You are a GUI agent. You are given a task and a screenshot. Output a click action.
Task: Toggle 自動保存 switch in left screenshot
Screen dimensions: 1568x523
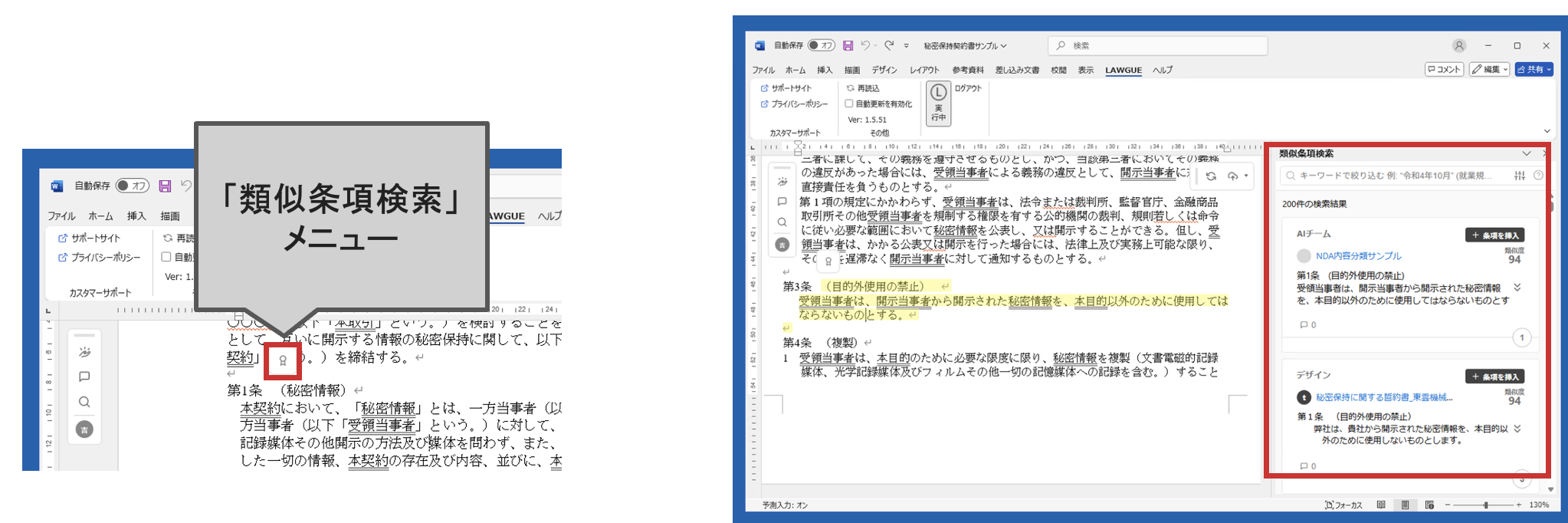(133, 186)
